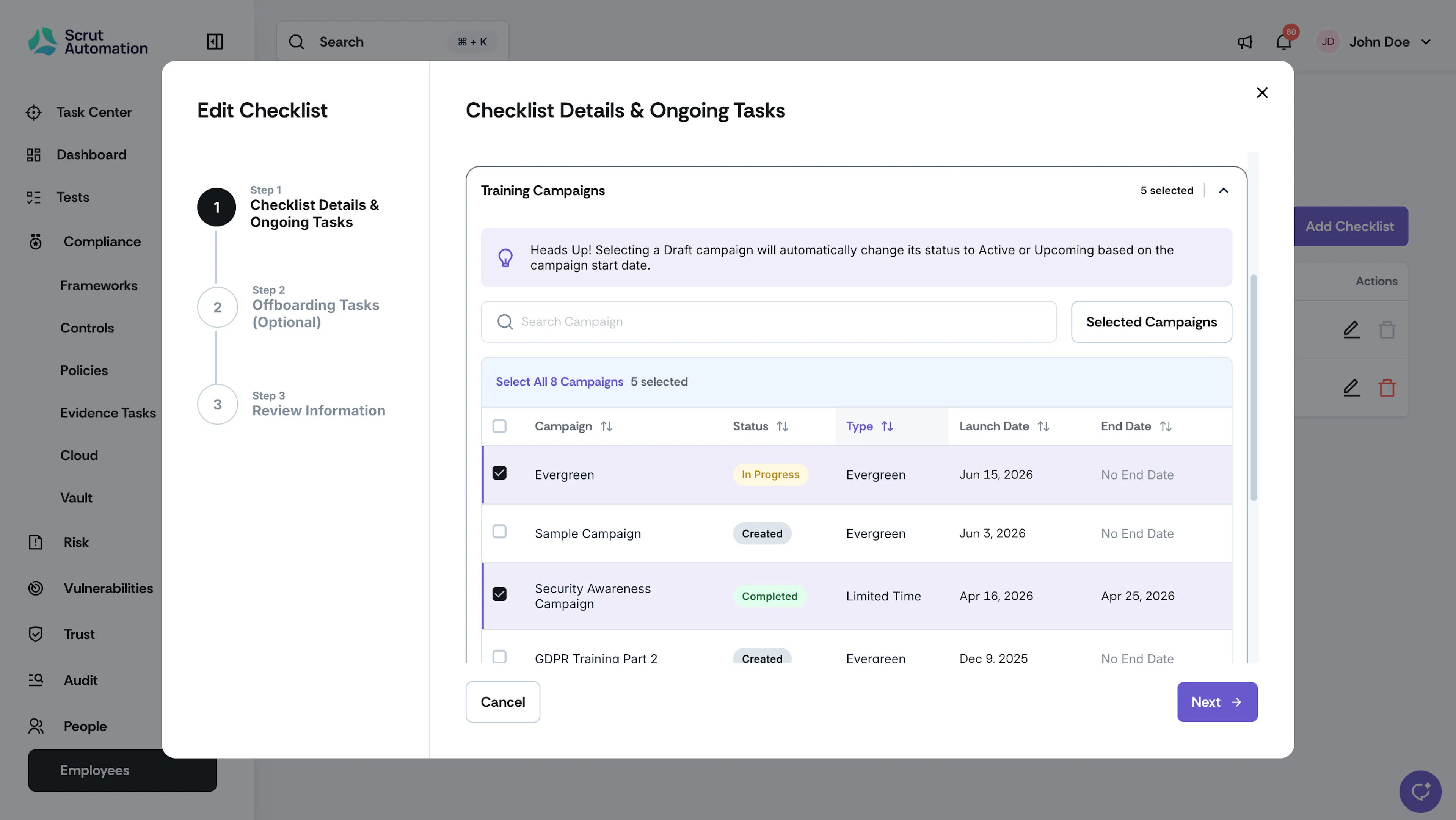Go to Step 3 Review Information
1456x820 pixels.
click(292, 405)
